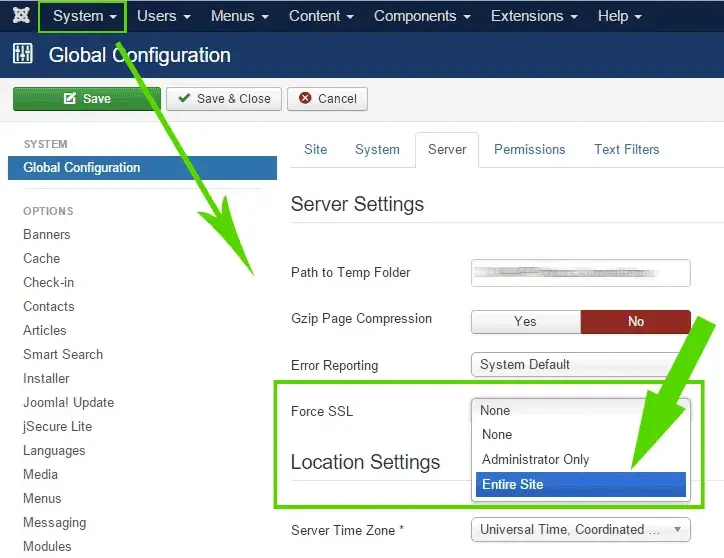Set Gzip Page Compression to Yes
724x558 pixels.
click(525, 321)
